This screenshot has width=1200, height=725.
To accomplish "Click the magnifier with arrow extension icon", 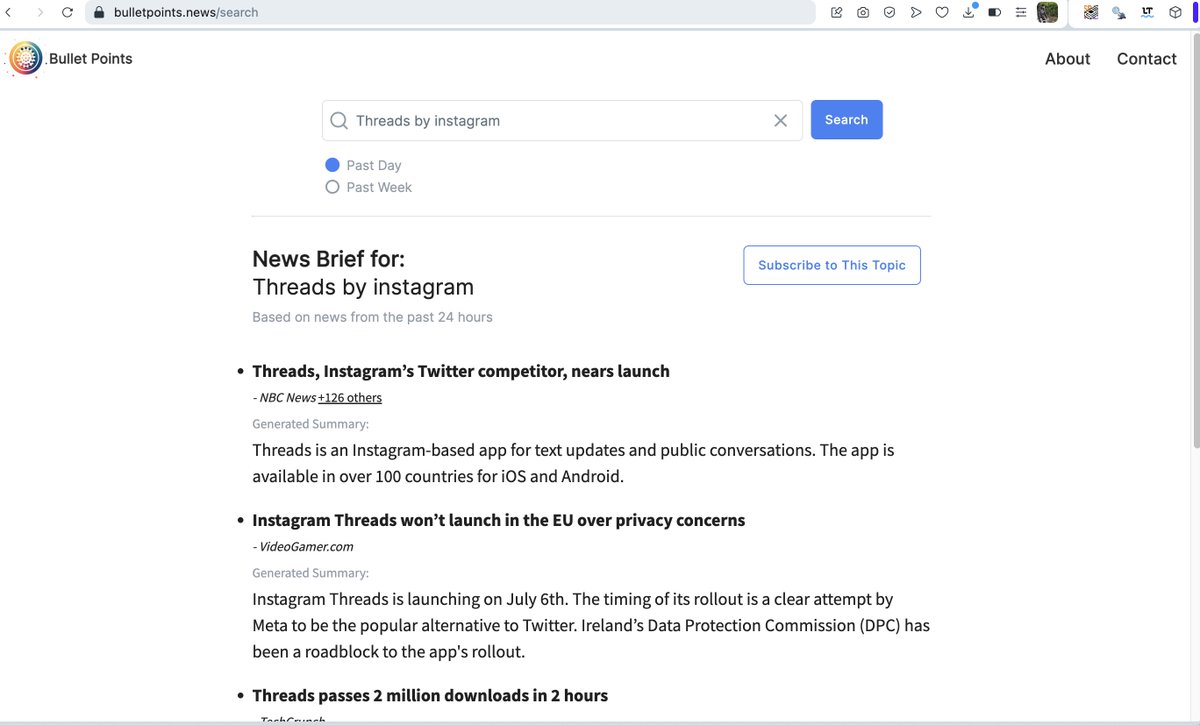I will click(1119, 13).
